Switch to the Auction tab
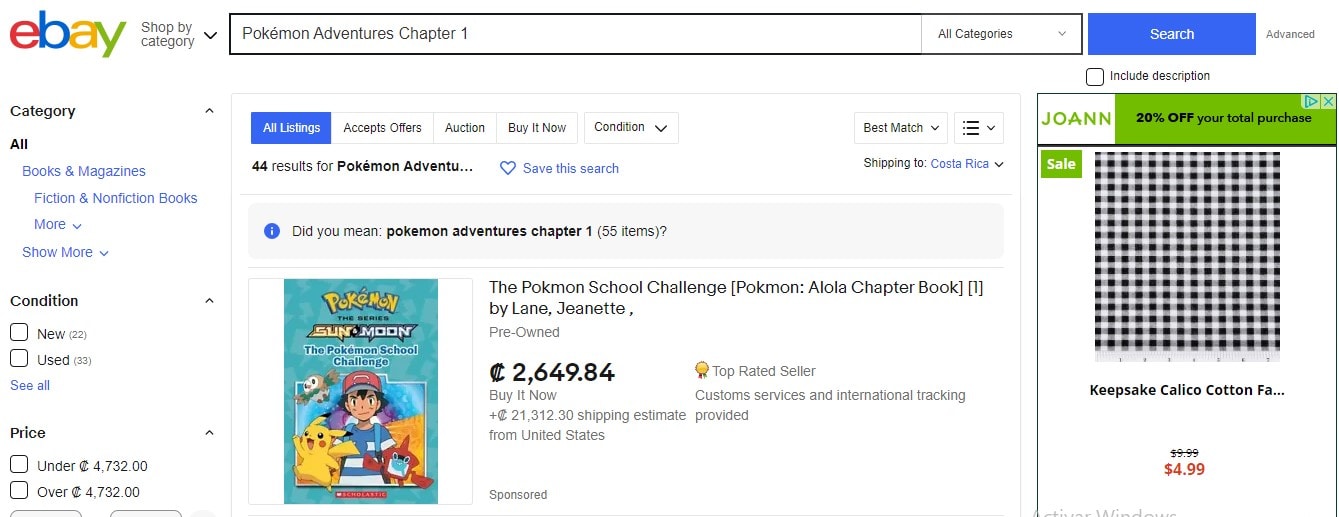The height and width of the screenshot is (517, 1339). (464, 128)
